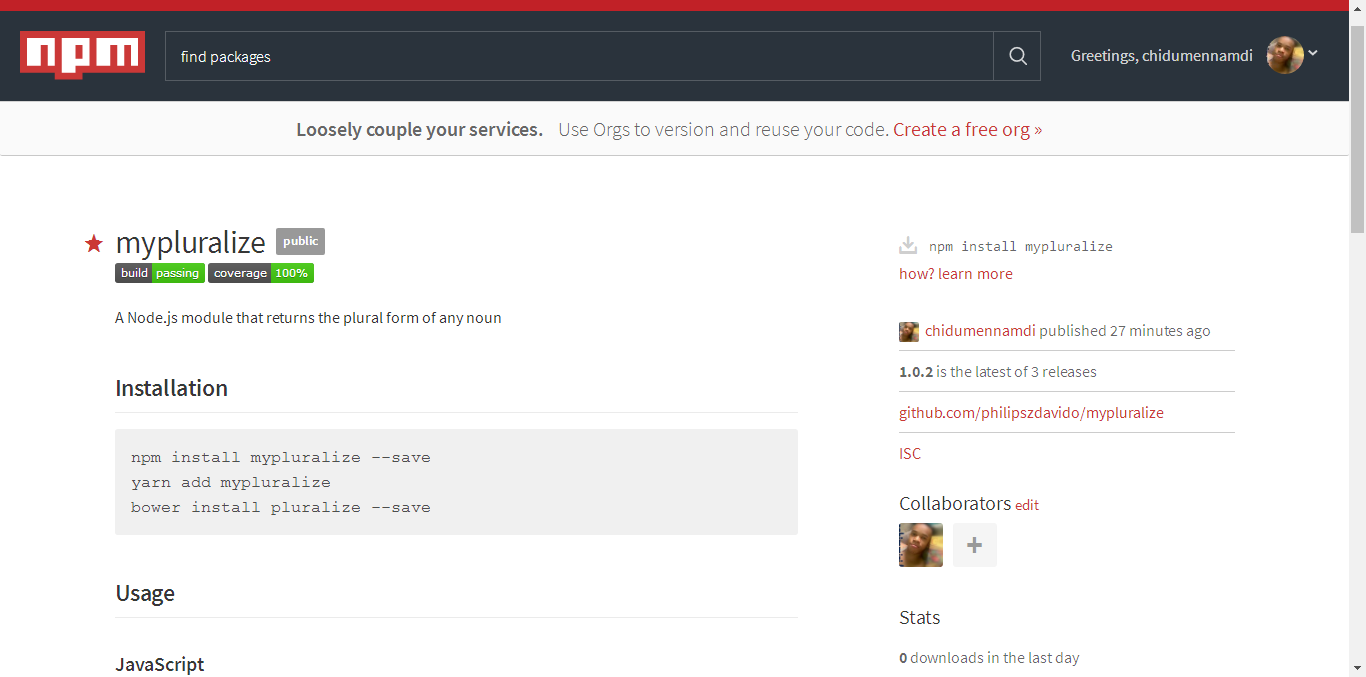
Task: Click the build passing badge
Action: 160,273
